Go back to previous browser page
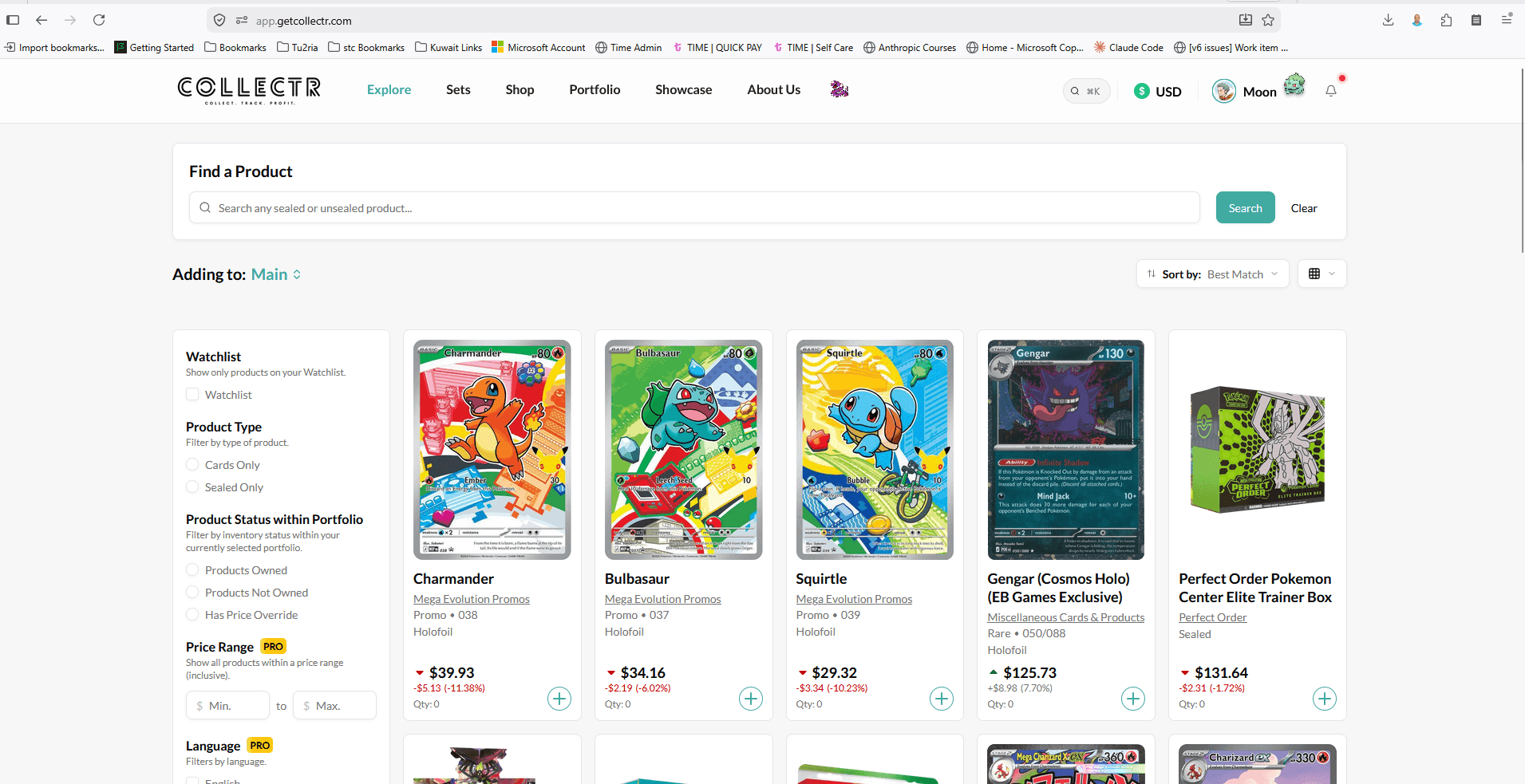The image size is (1525, 784). pos(41,20)
